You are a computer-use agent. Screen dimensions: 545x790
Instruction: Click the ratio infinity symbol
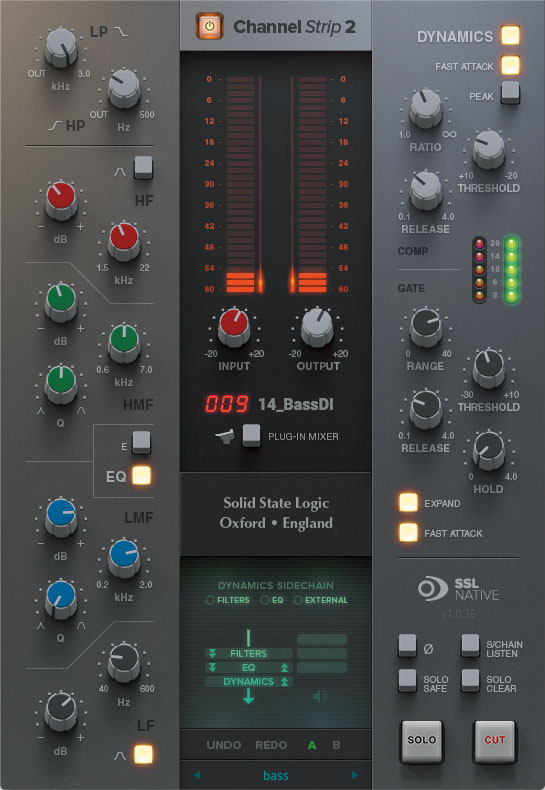click(x=449, y=134)
